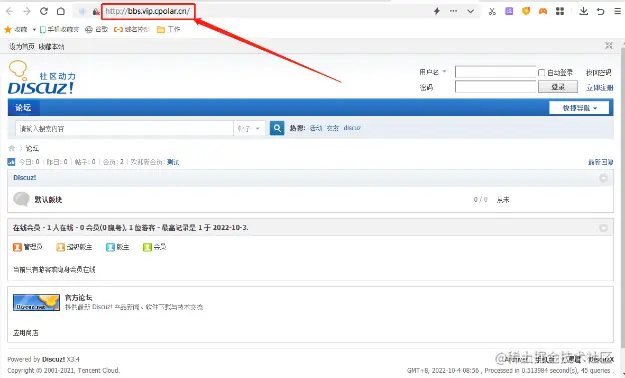Viewport: 625px width, 378px height.
Task: Click the Discuz! logo
Action: coord(41,77)
